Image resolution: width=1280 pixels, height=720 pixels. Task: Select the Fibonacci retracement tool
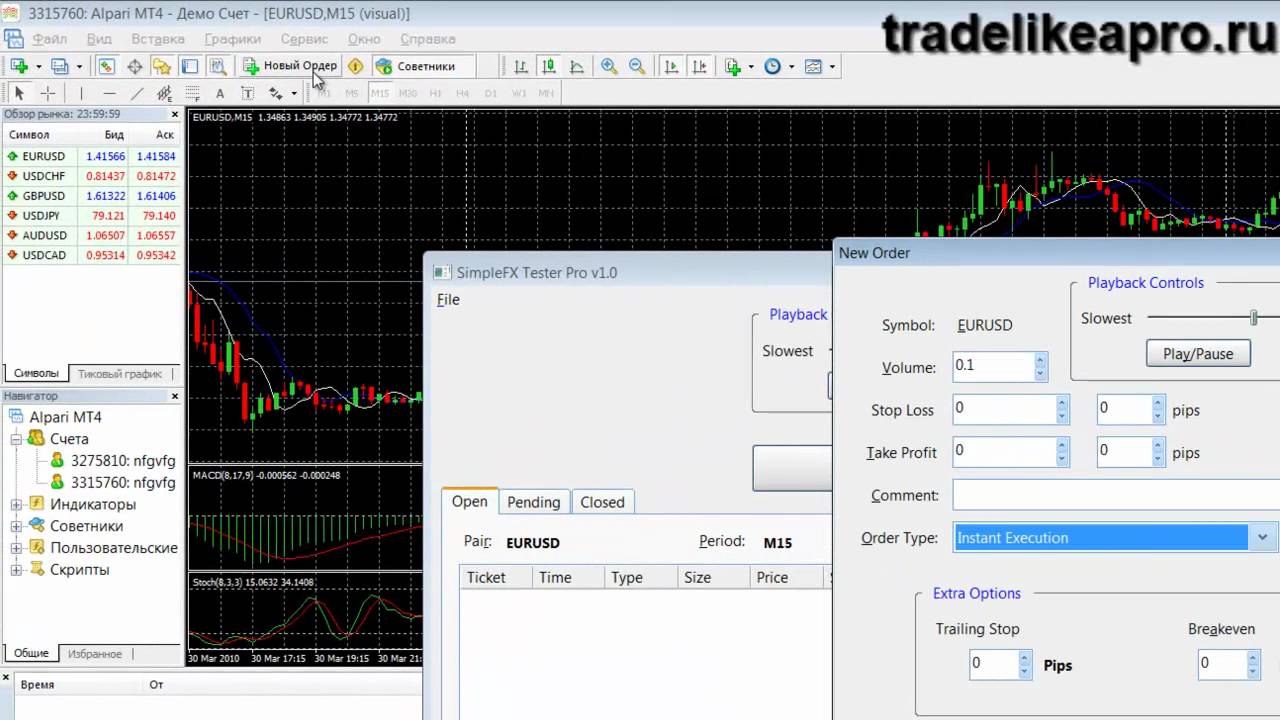[192, 93]
